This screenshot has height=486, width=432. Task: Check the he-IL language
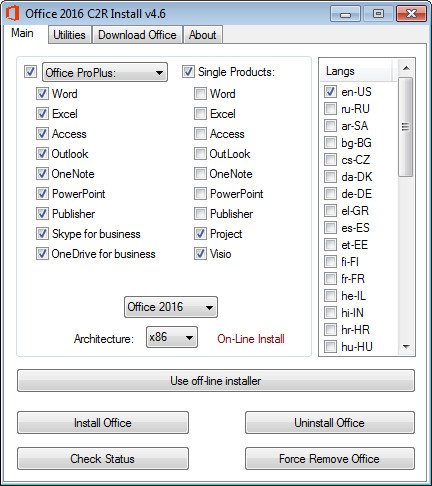[330, 295]
